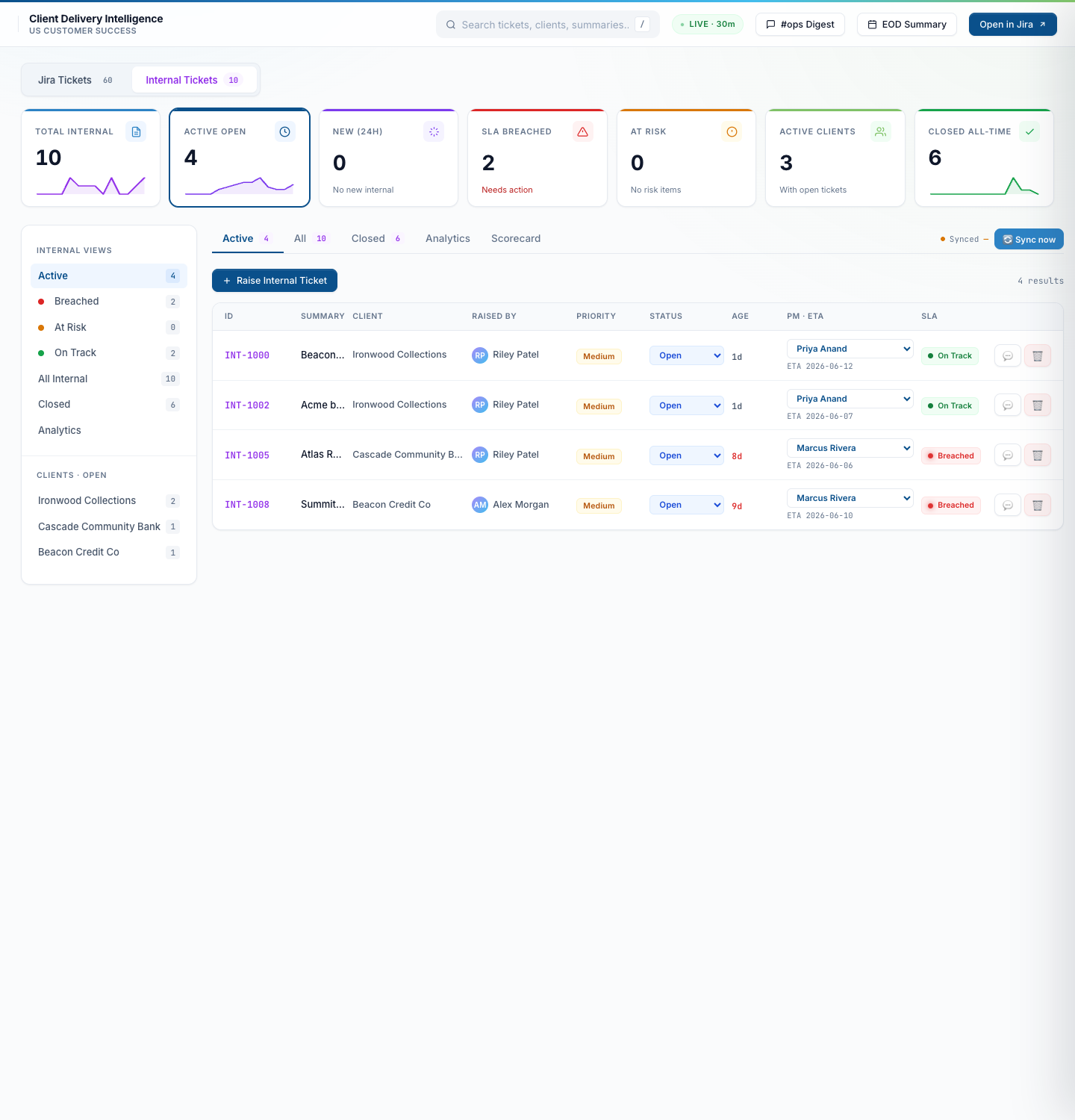This screenshot has height=1120, width=1075.
Task: Click trash icon on INT-1008 row
Action: point(1037,505)
